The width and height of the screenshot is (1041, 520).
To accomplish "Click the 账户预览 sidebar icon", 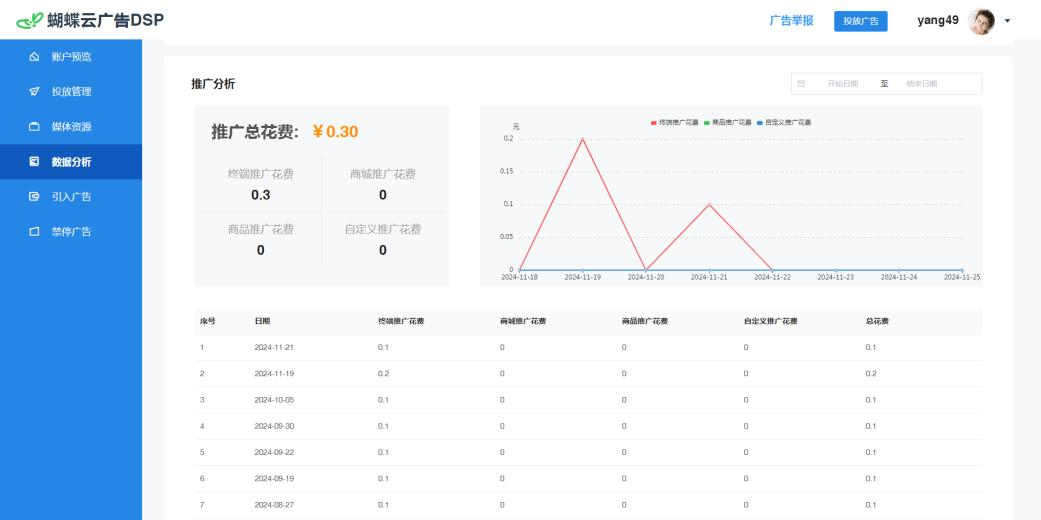I will [35, 57].
